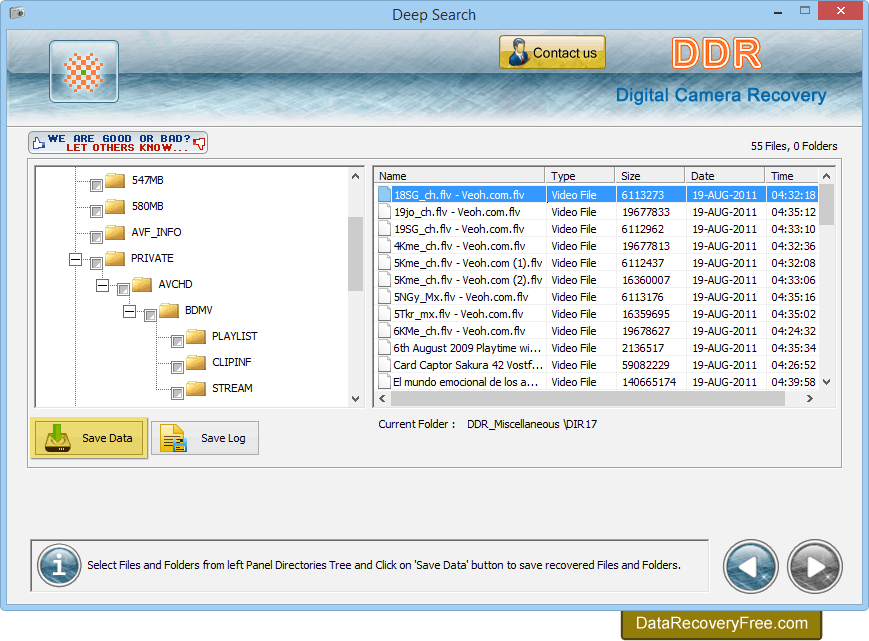Click file icon of 5NGy_Mx.flv - Veoh.com.flv

click(384, 297)
